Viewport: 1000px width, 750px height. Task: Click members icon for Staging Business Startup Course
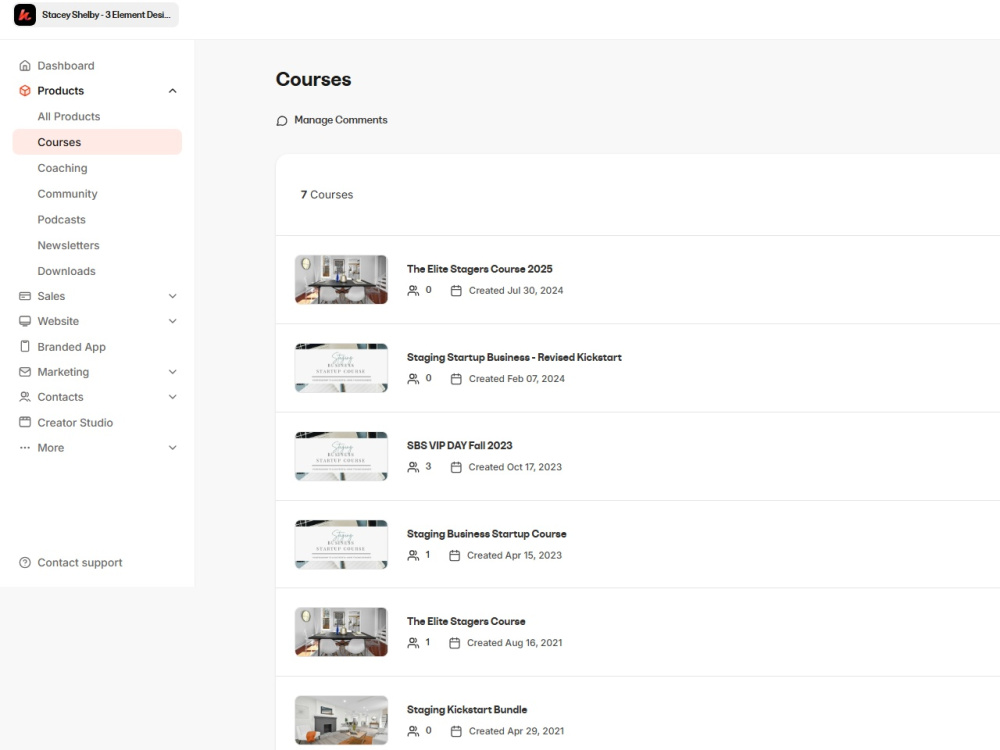tap(413, 555)
